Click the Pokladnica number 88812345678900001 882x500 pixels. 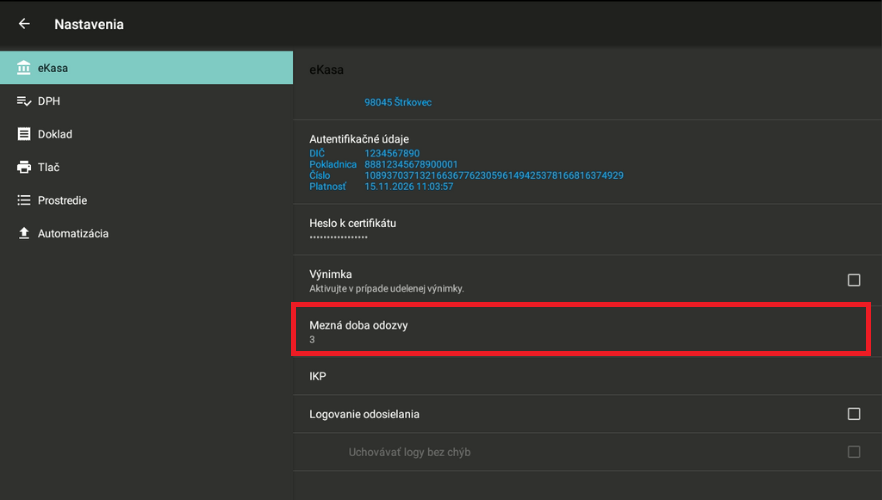click(411, 164)
